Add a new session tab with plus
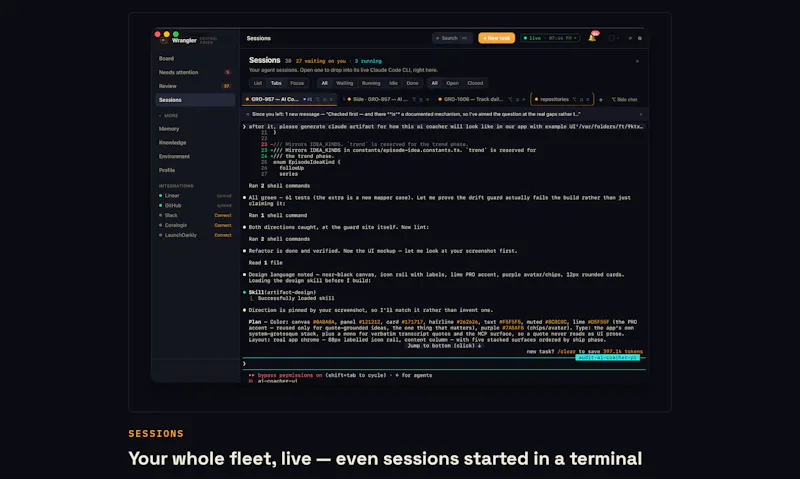The image size is (800, 479). click(601, 100)
